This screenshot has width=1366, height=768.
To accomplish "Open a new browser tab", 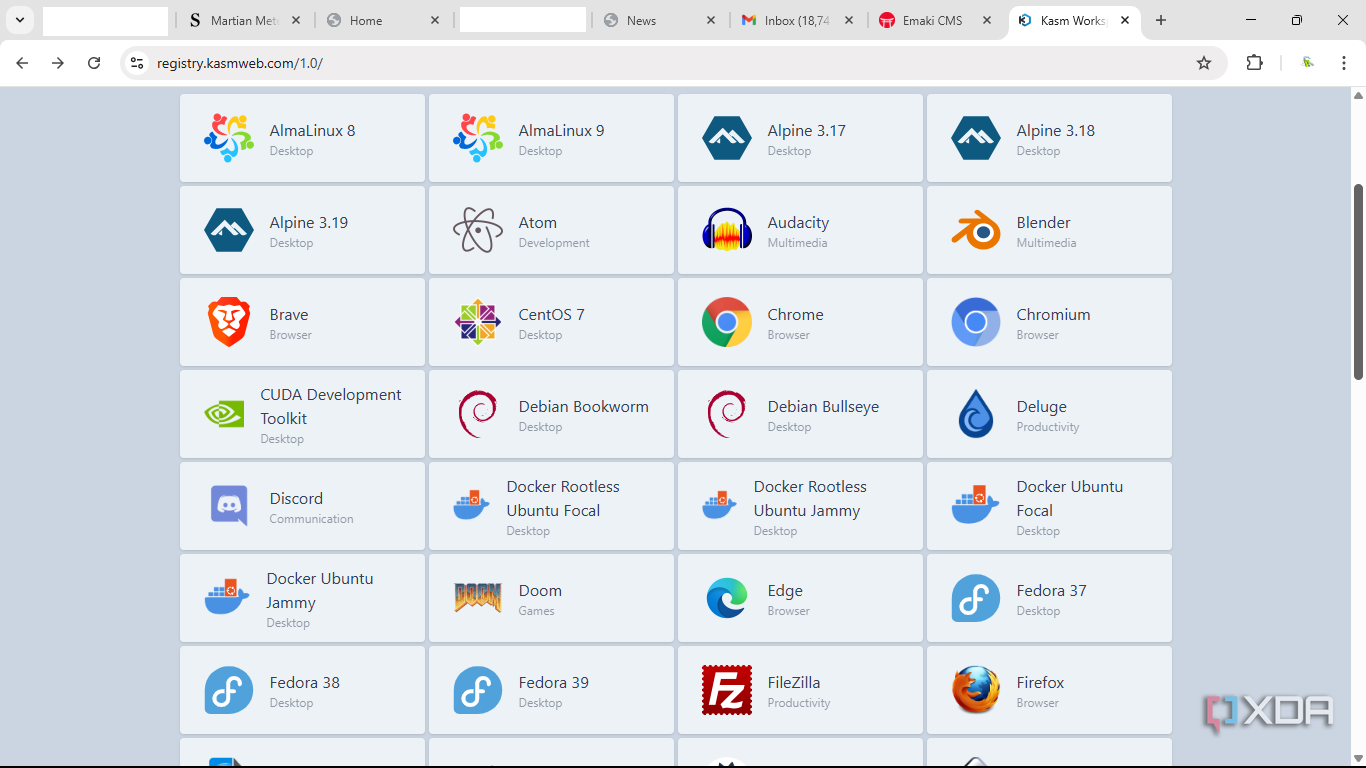I will tap(1161, 20).
